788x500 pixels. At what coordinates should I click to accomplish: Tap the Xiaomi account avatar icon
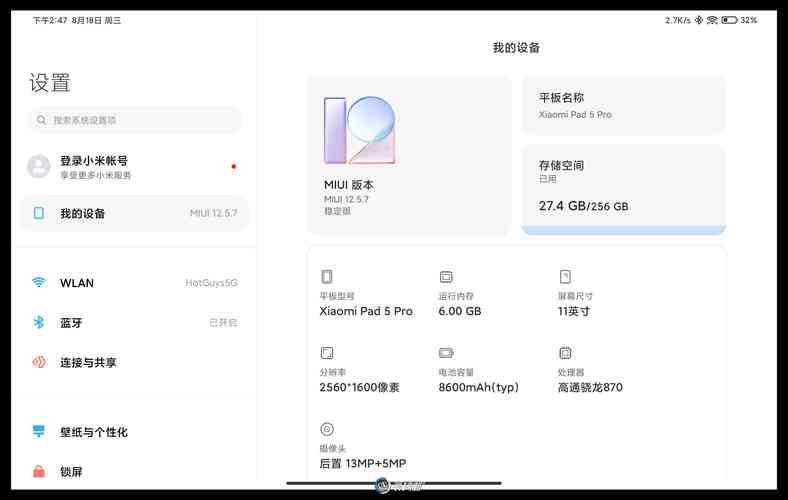point(39,167)
